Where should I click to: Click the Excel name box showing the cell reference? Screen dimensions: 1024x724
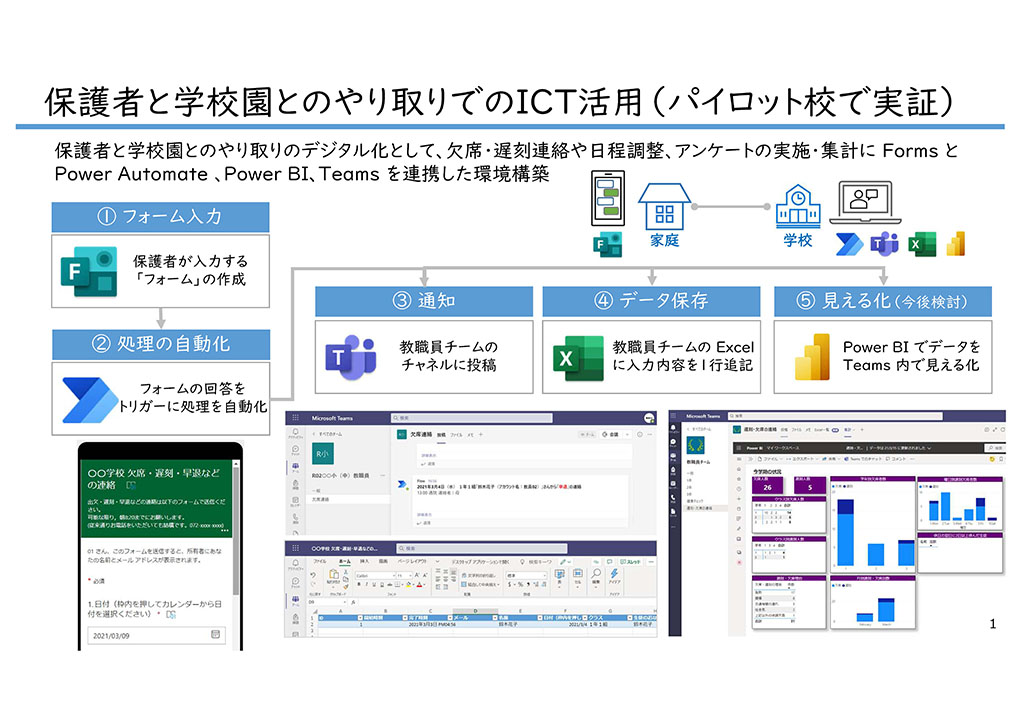(328, 602)
